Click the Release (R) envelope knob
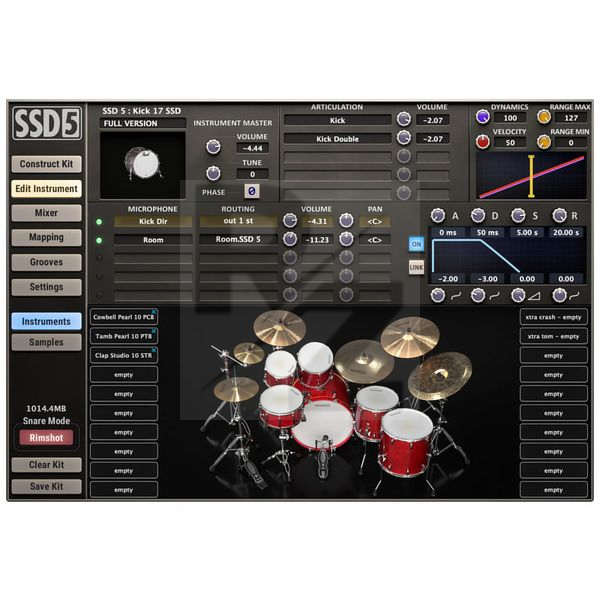 [x=559, y=216]
